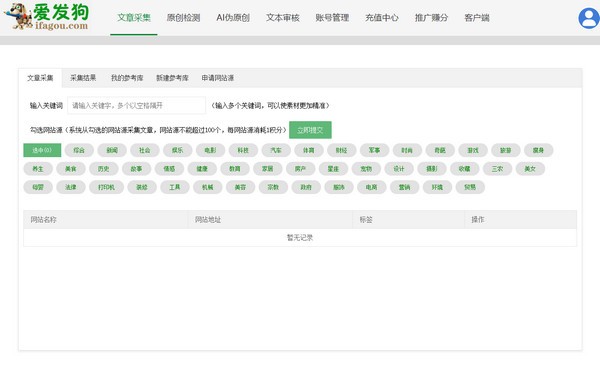Screen dimensions: 600x372
Task: Select the 美食 category tag
Action: tap(70, 168)
